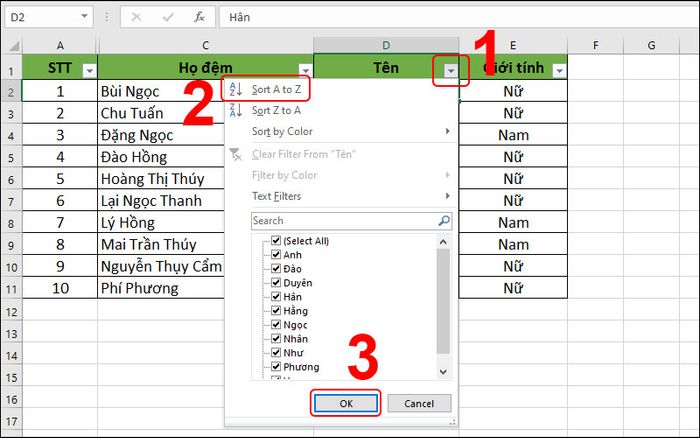Click the cell 'Phí Phương'

(161, 288)
